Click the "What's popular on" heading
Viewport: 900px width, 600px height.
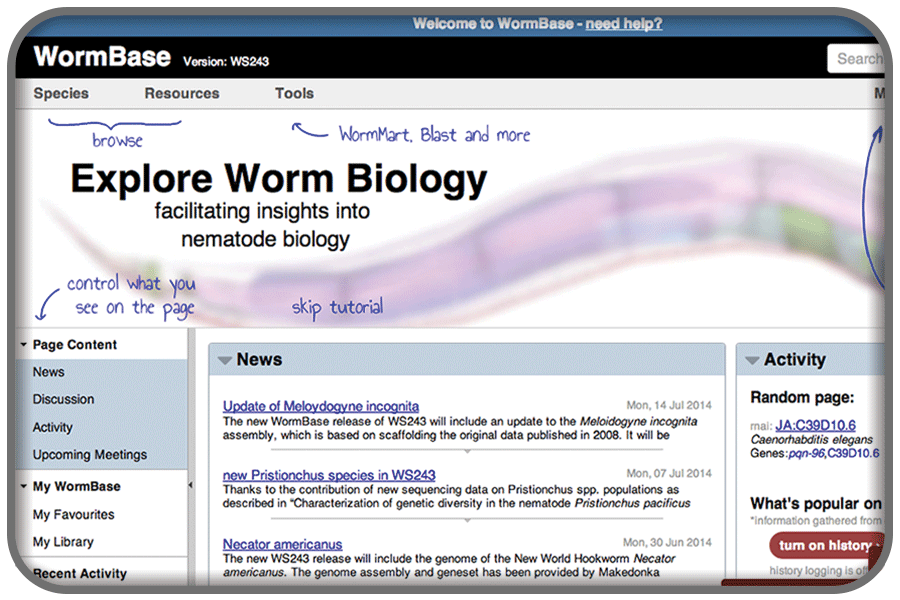(816, 504)
